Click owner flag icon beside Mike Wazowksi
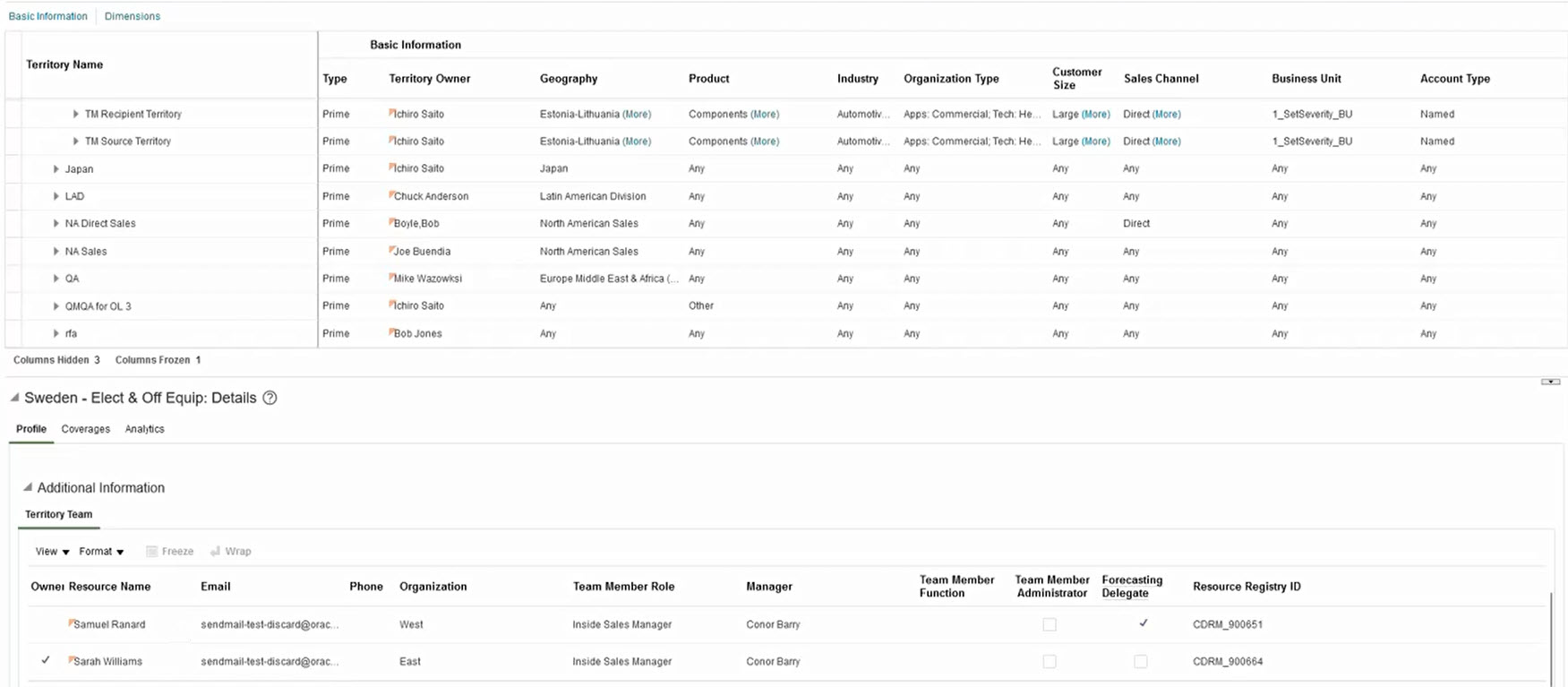 pos(391,278)
